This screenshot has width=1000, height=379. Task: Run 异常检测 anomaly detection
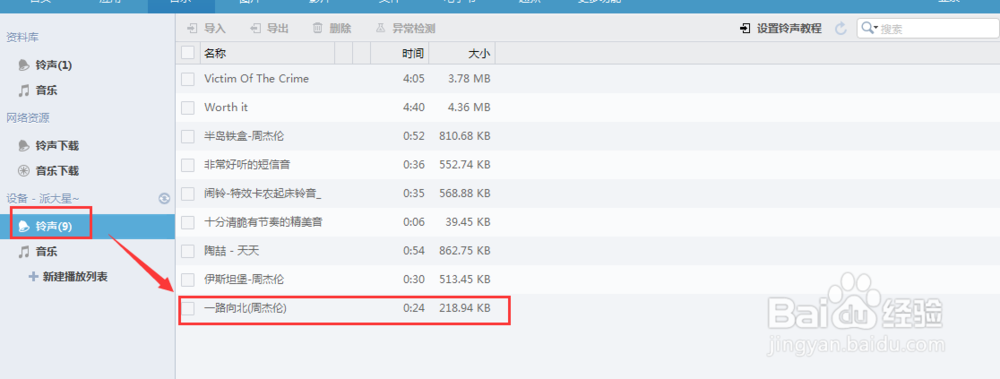click(405, 28)
